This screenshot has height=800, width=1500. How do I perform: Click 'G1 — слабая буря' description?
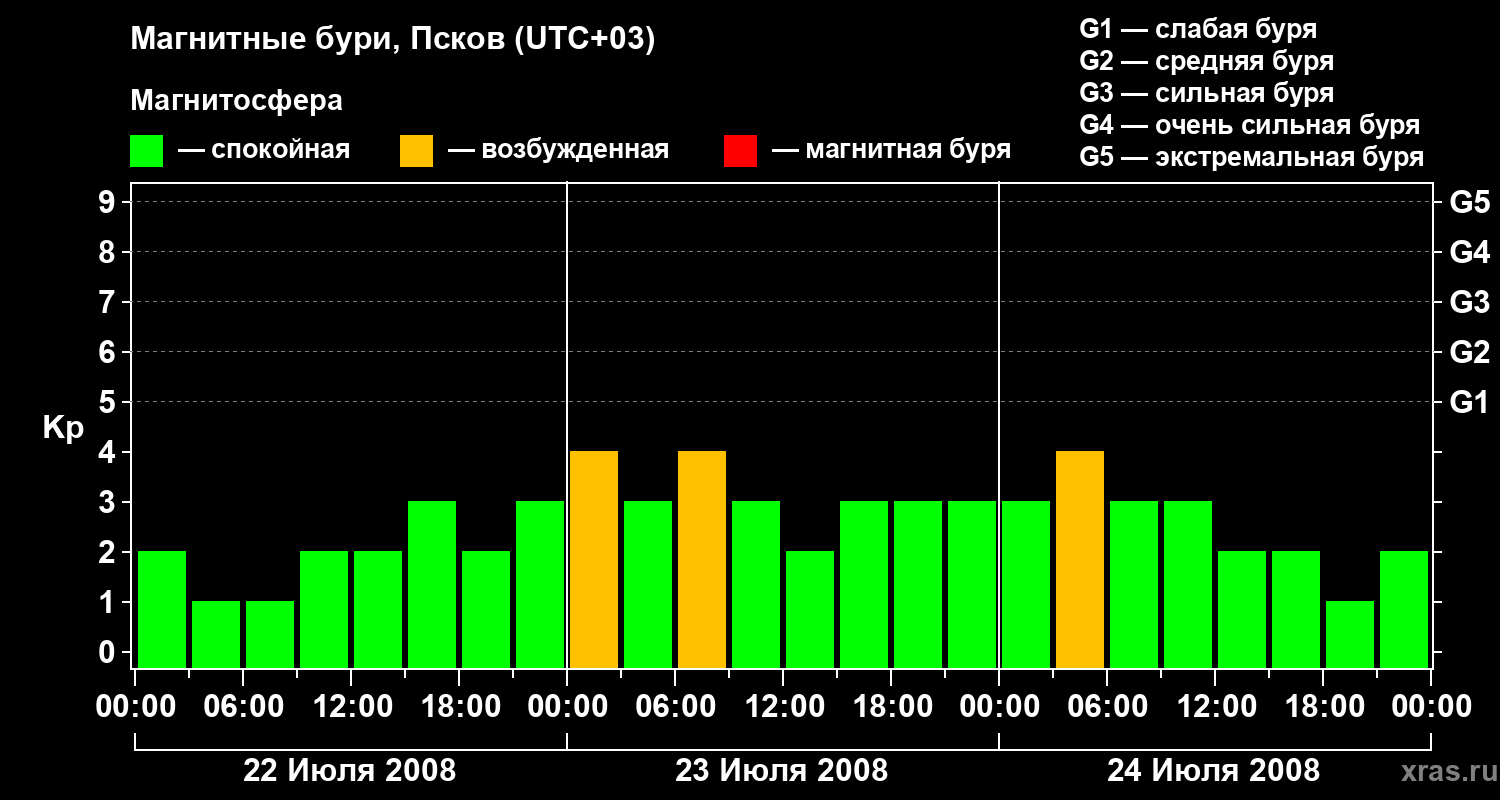tap(1198, 28)
